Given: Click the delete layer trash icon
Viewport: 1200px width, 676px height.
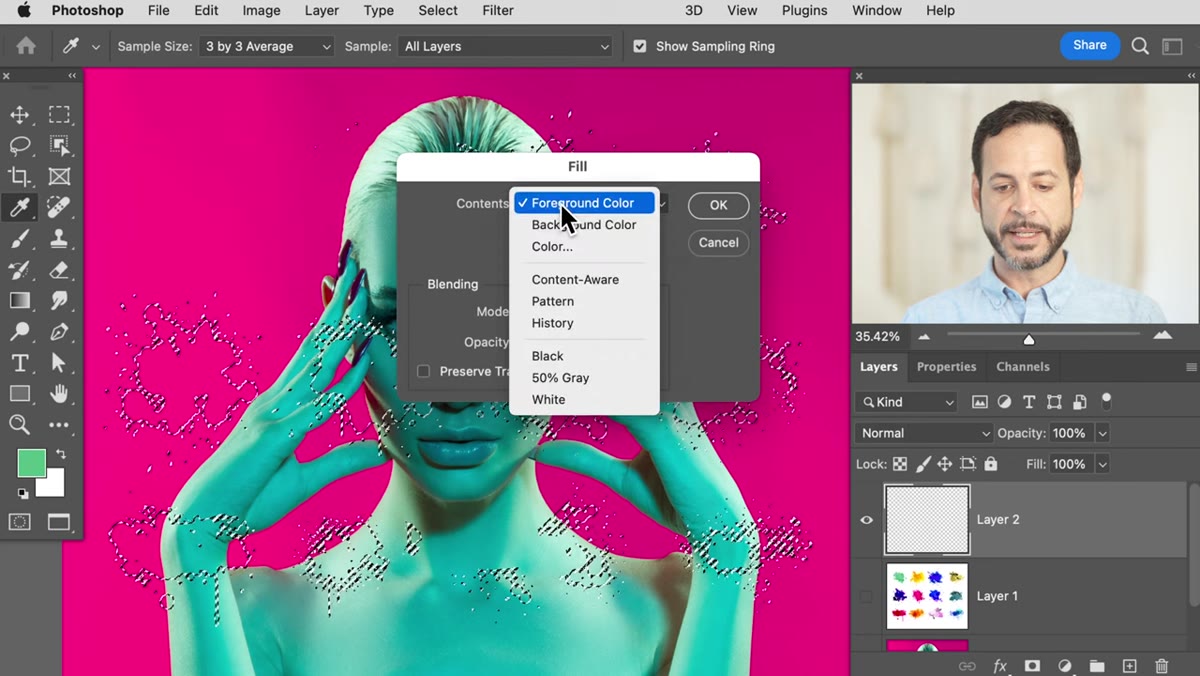Looking at the screenshot, I should (1162, 666).
